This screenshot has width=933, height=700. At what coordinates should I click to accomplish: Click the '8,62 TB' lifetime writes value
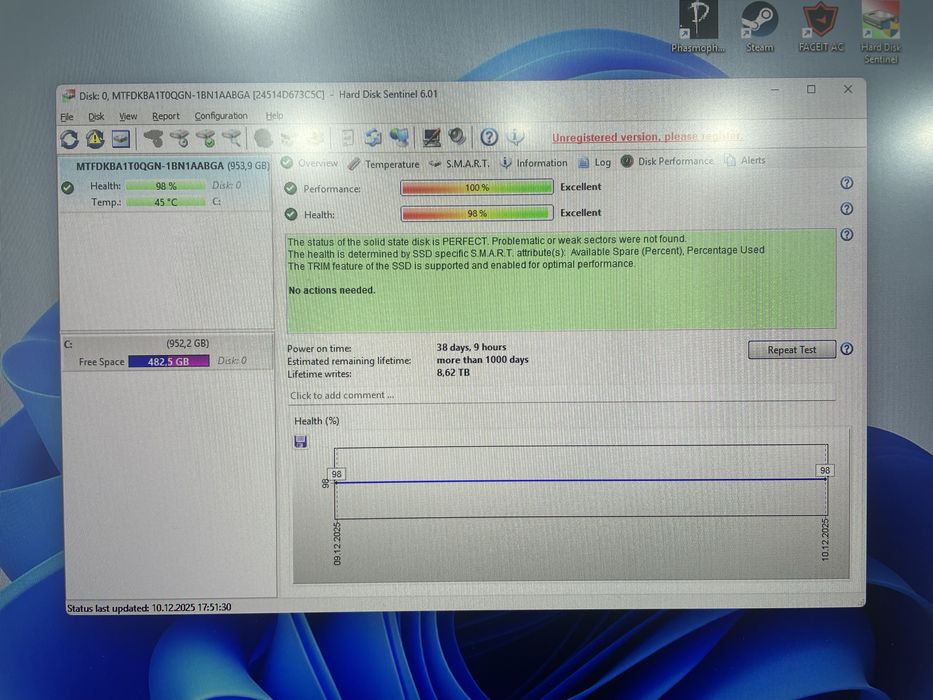click(x=453, y=373)
